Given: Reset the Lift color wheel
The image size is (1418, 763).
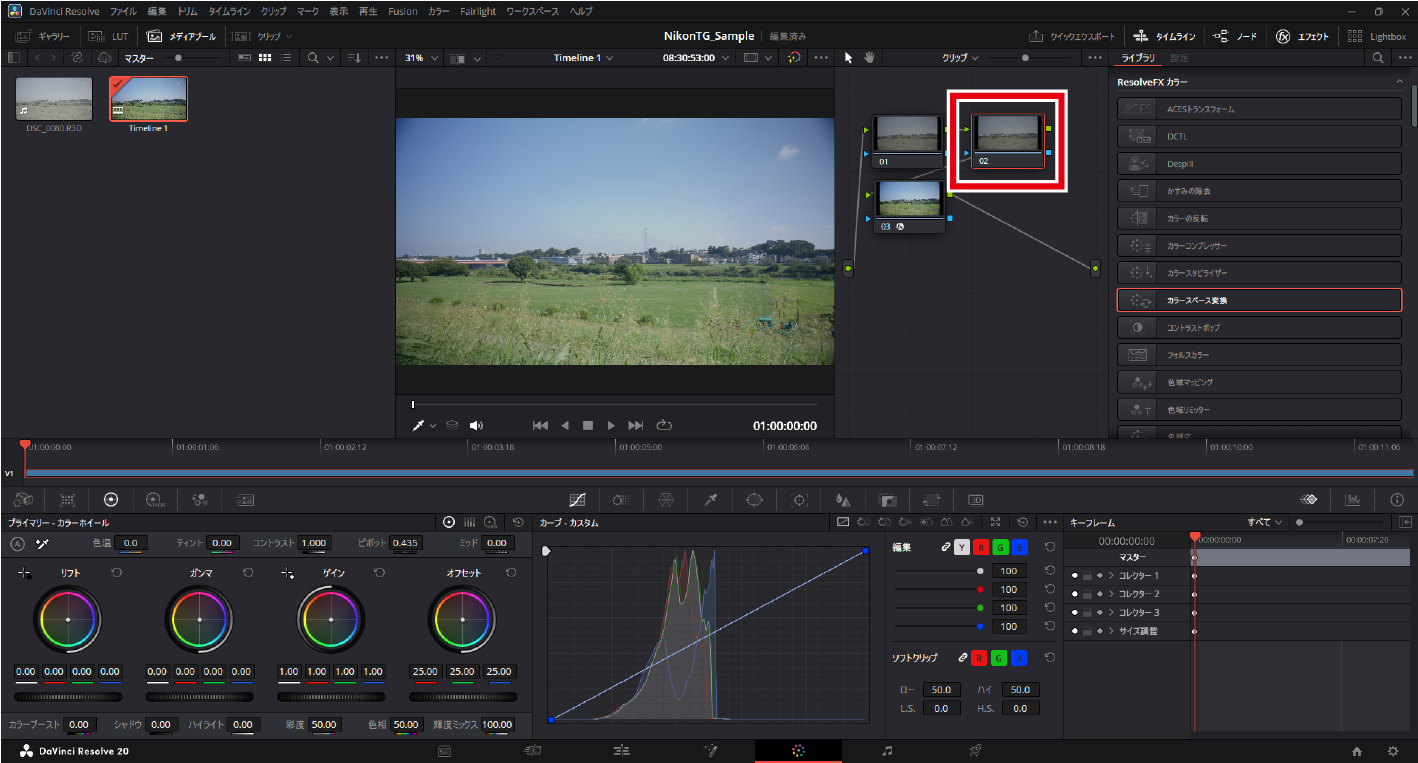Looking at the screenshot, I should coord(116,573).
